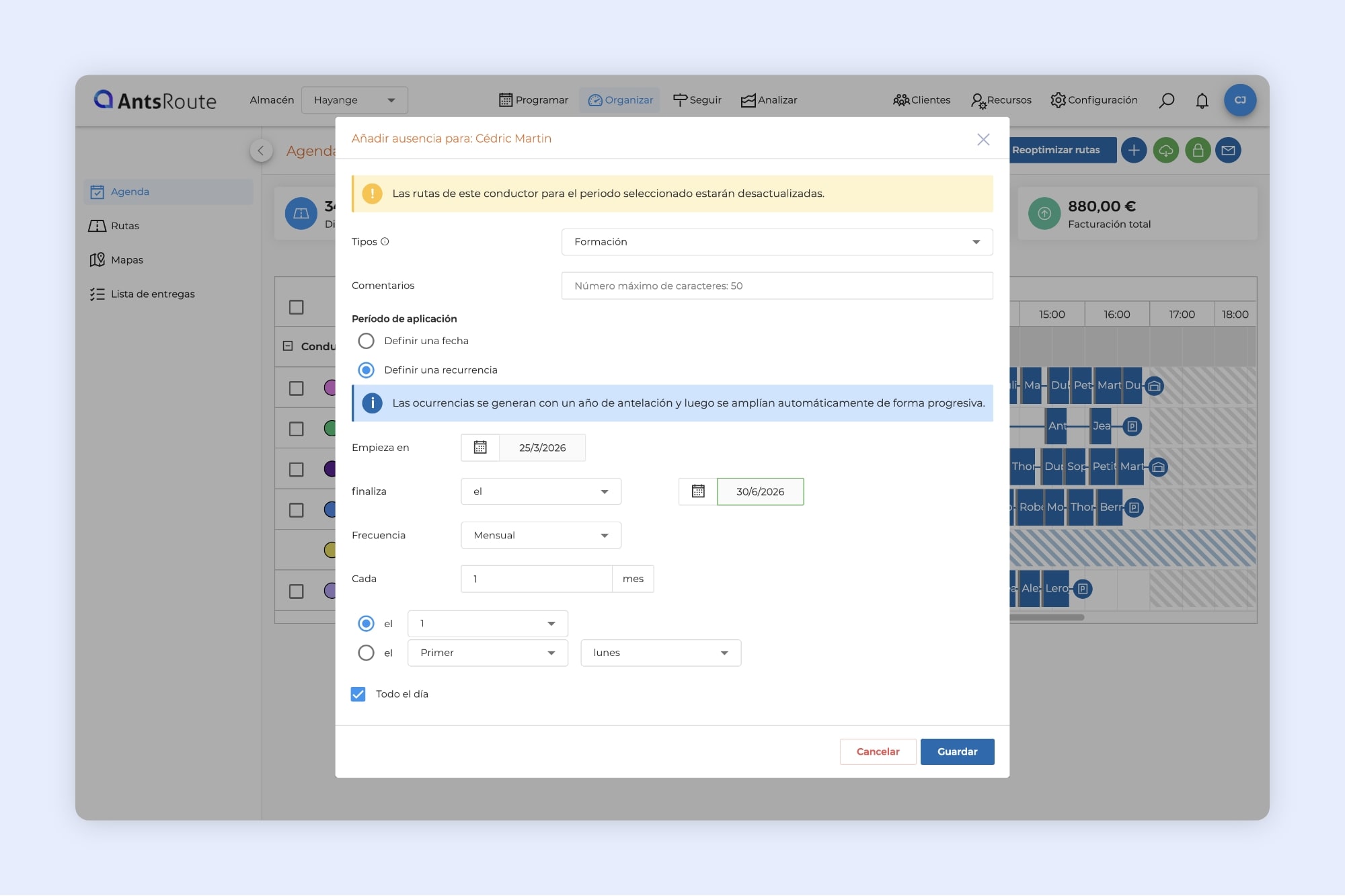Expand the Frecuencia dropdown set to Mensual

click(541, 535)
